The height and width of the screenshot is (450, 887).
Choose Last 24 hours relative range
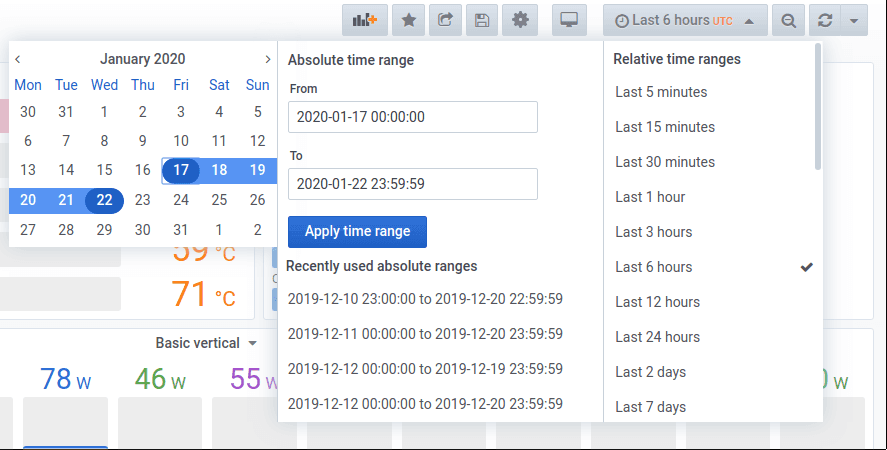coord(657,337)
